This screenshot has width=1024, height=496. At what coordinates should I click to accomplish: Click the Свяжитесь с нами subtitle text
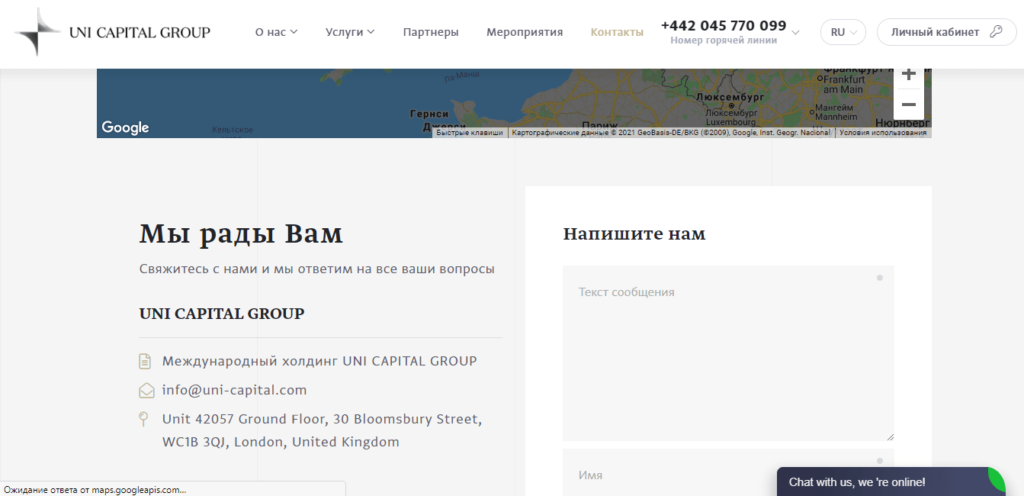pyautogui.click(x=317, y=269)
